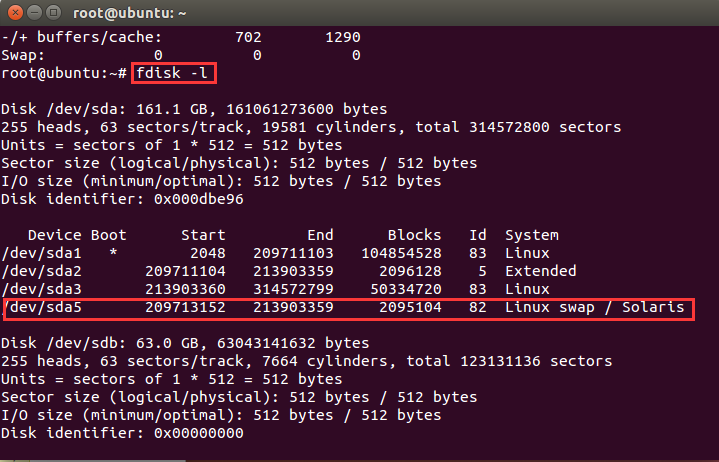Screen dimensions: 719x462
Task: Click the Disk /dev/sda 161.1 GB line
Action: pyautogui.click(x=194, y=110)
